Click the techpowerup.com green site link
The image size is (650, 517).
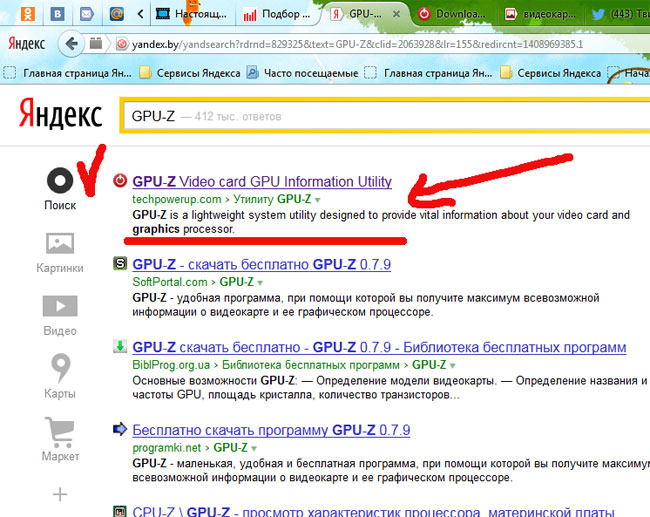177,199
